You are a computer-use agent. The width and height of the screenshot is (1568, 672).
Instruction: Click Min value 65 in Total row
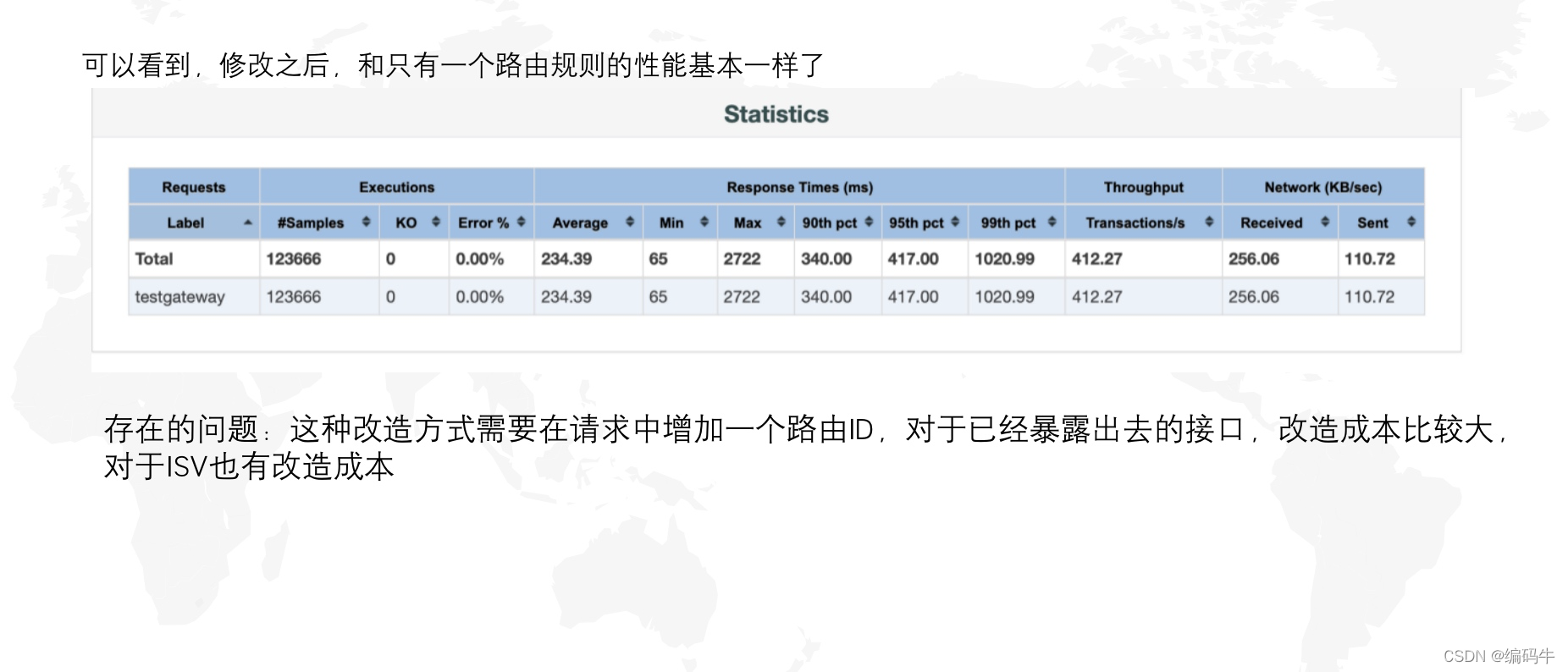[x=658, y=259]
